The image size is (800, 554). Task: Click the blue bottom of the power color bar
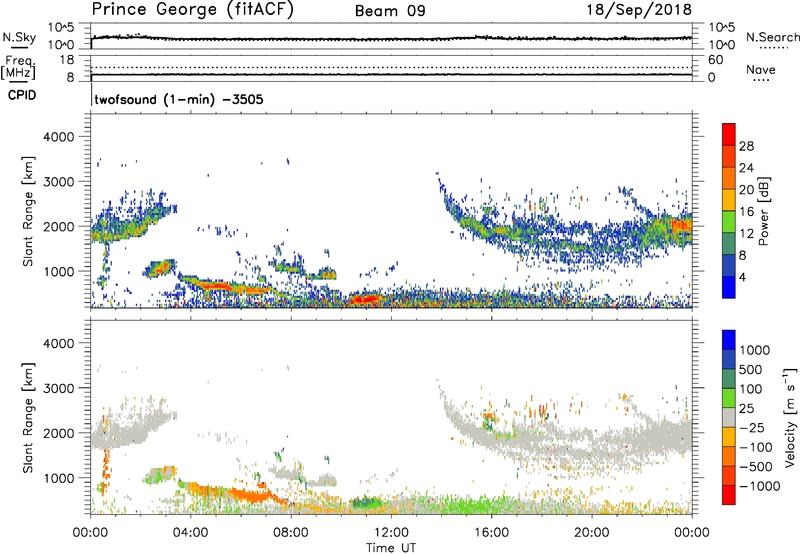(729, 287)
